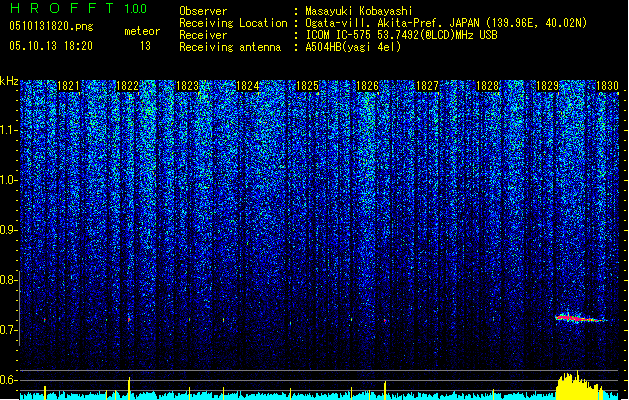Click the meteor label
629x400 pixels.
(x=142, y=31)
